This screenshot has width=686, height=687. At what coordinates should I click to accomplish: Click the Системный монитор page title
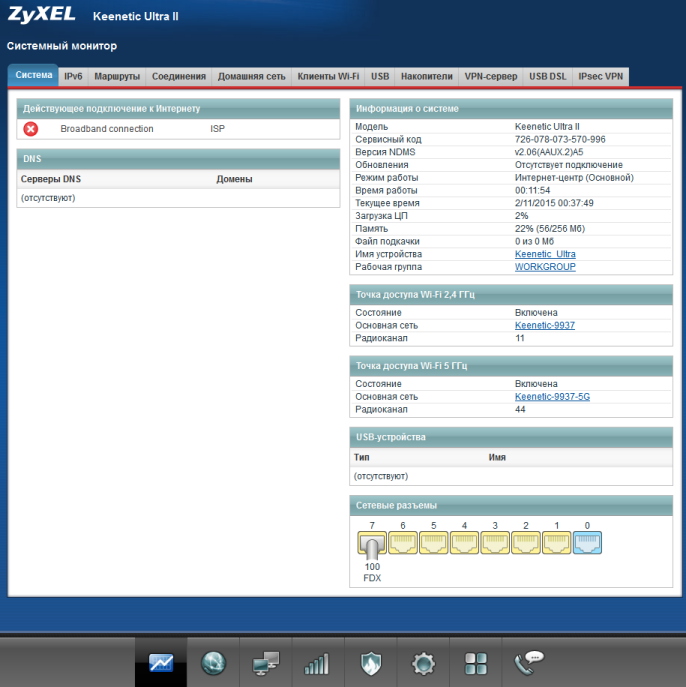coord(62,46)
